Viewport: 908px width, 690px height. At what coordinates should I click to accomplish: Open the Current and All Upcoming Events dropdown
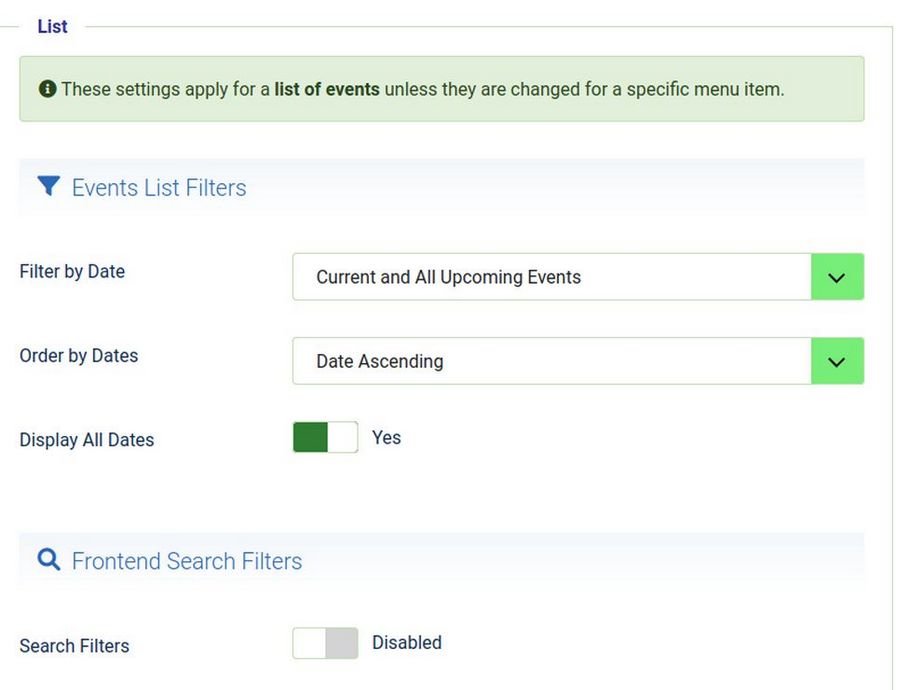point(551,277)
